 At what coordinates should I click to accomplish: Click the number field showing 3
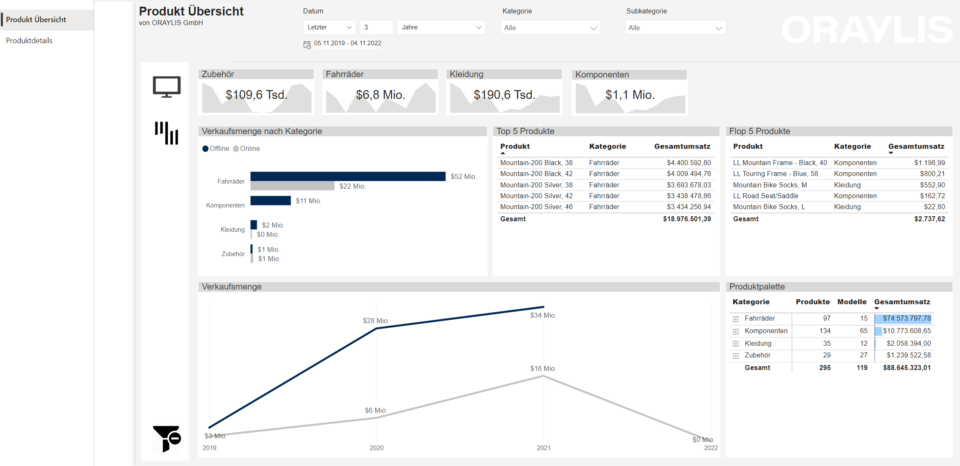coord(377,28)
